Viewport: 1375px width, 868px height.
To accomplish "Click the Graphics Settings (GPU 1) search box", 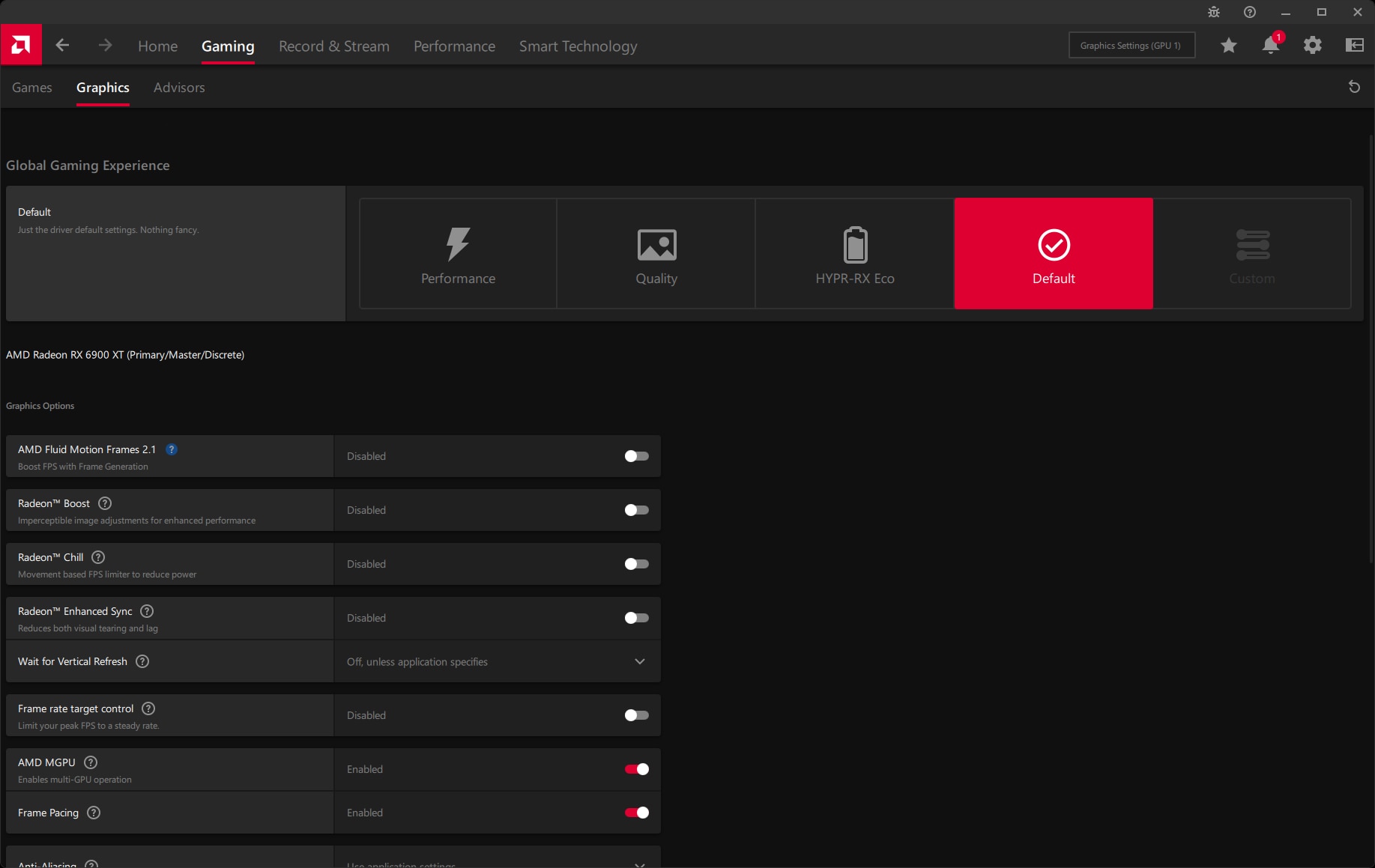I will [x=1131, y=46].
